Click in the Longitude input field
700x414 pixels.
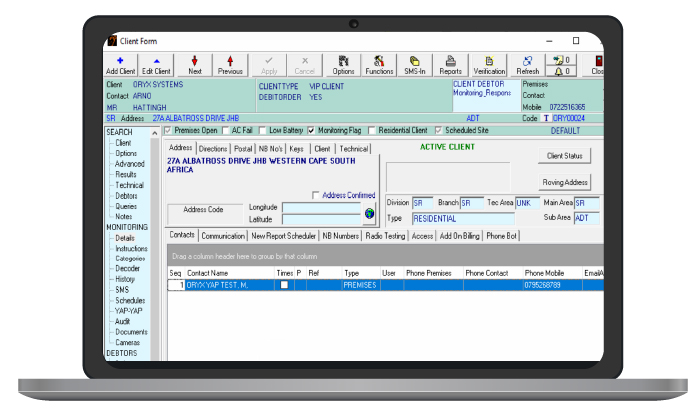pyautogui.click(x=321, y=208)
